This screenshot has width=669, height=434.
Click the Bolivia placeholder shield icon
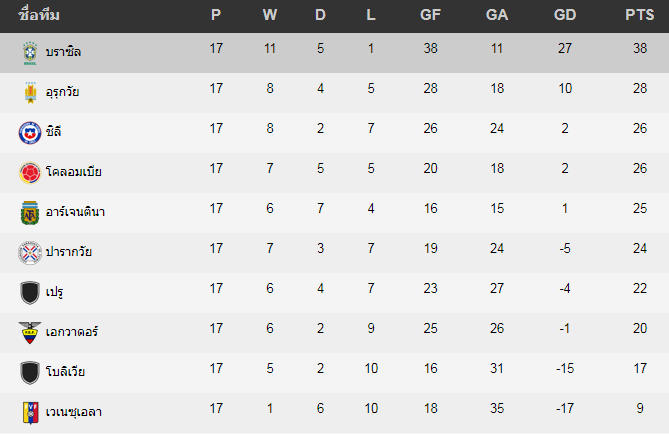pos(30,372)
